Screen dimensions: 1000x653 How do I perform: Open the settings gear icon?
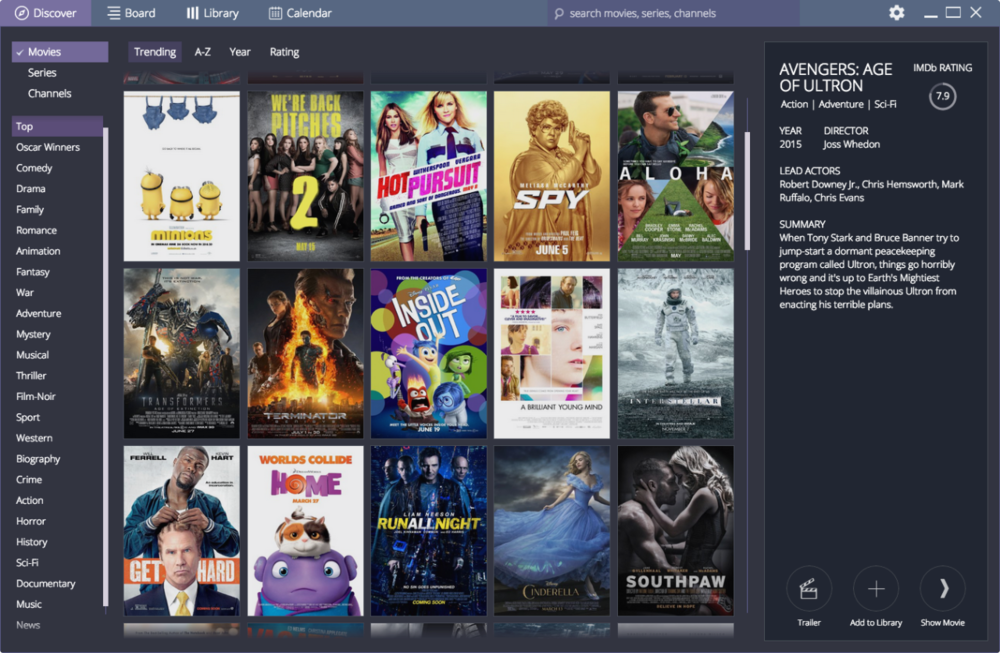point(896,13)
